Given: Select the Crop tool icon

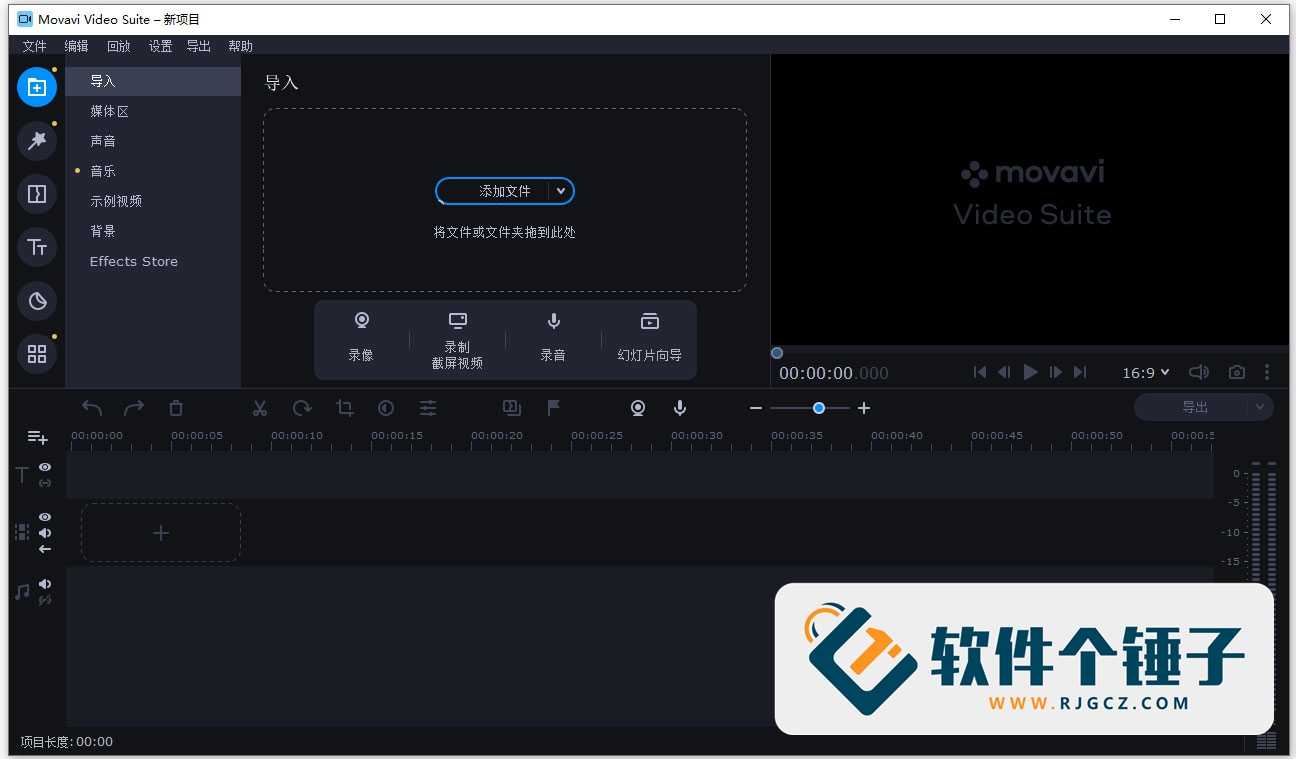Looking at the screenshot, I should pos(345,408).
